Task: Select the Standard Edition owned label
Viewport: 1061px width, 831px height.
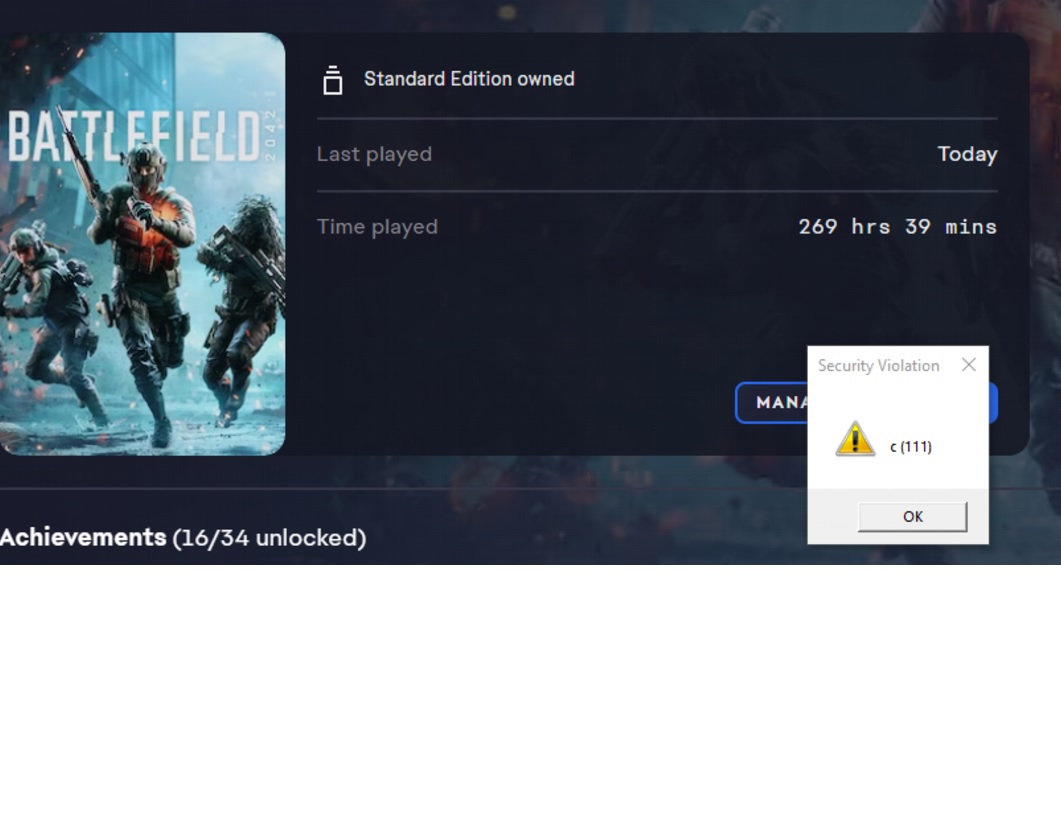Action: pos(469,79)
